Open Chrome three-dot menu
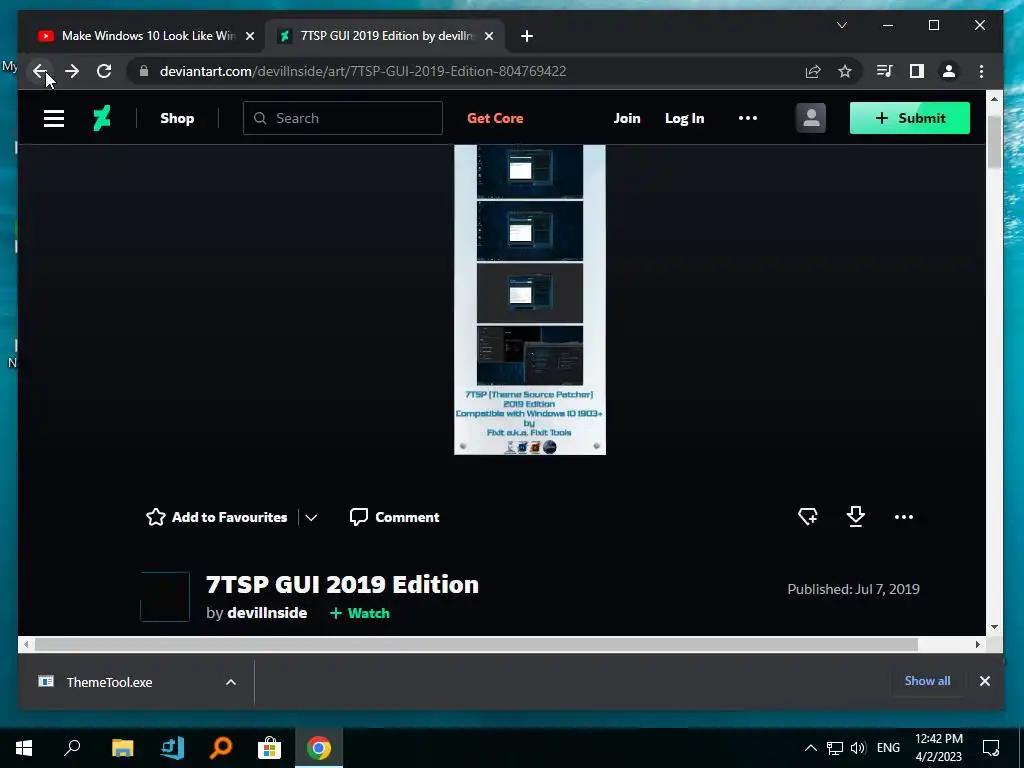This screenshot has width=1024, height=768. click(982, 71)
